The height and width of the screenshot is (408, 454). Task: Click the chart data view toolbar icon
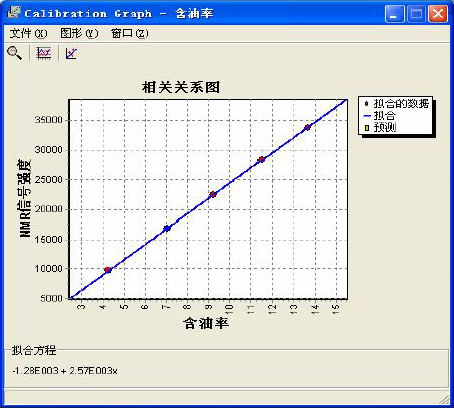(44, 53)
